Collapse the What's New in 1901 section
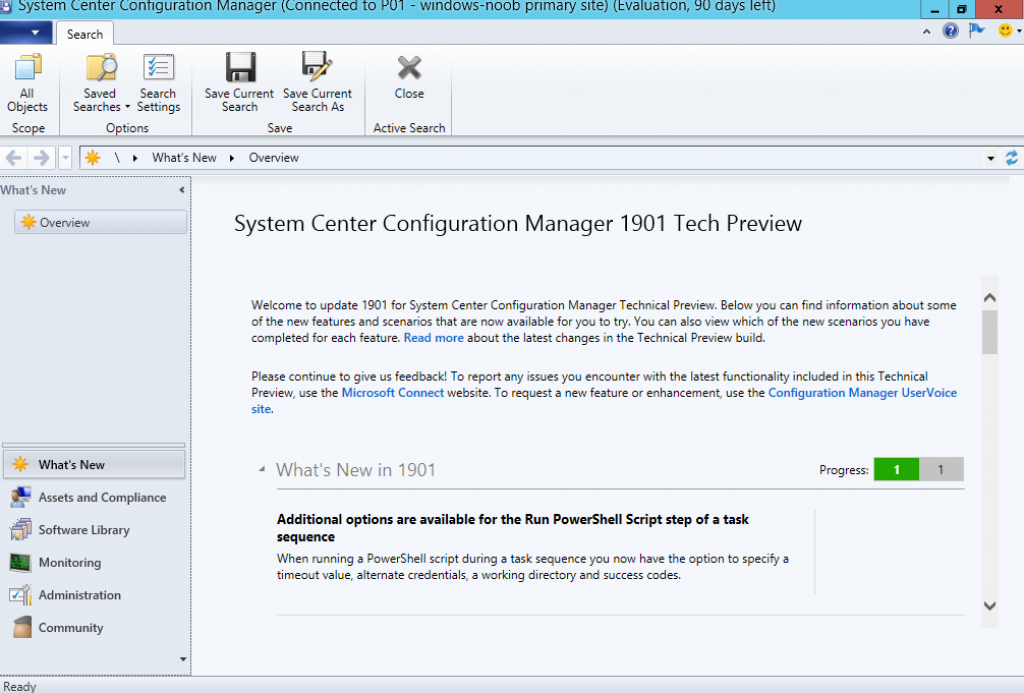Screen dimensions: 1024x693 262,469
